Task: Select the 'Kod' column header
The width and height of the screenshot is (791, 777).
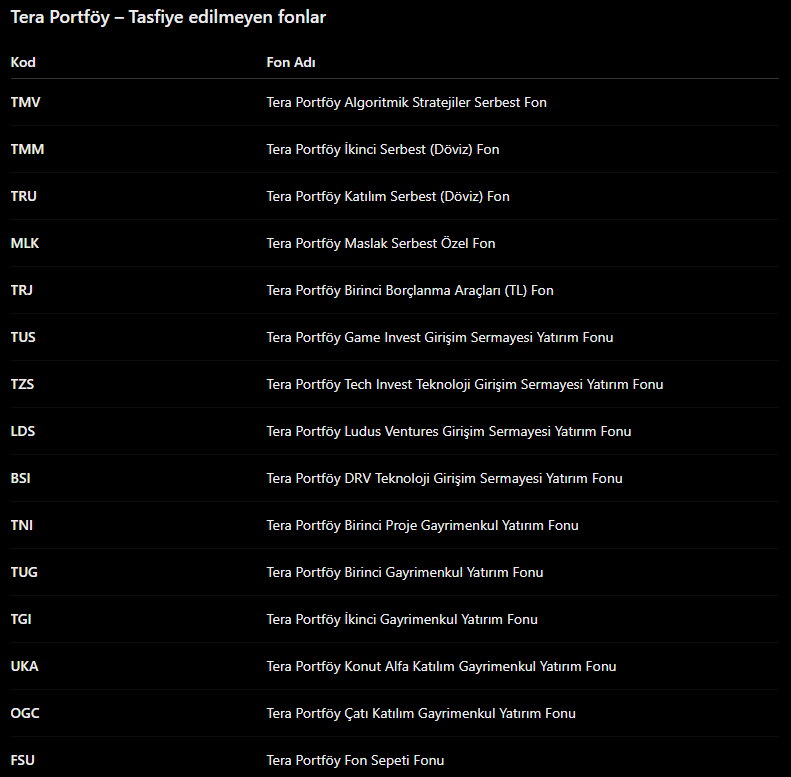Action: click(x=23, y=63)
